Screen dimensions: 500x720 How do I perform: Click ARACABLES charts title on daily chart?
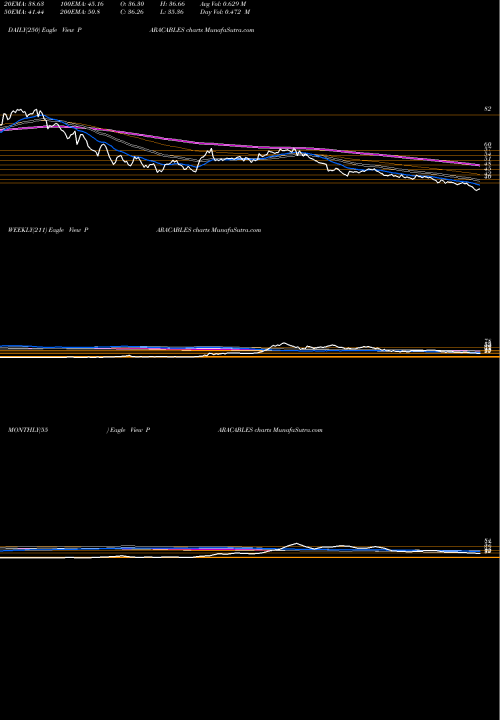[x=202, y=30]
